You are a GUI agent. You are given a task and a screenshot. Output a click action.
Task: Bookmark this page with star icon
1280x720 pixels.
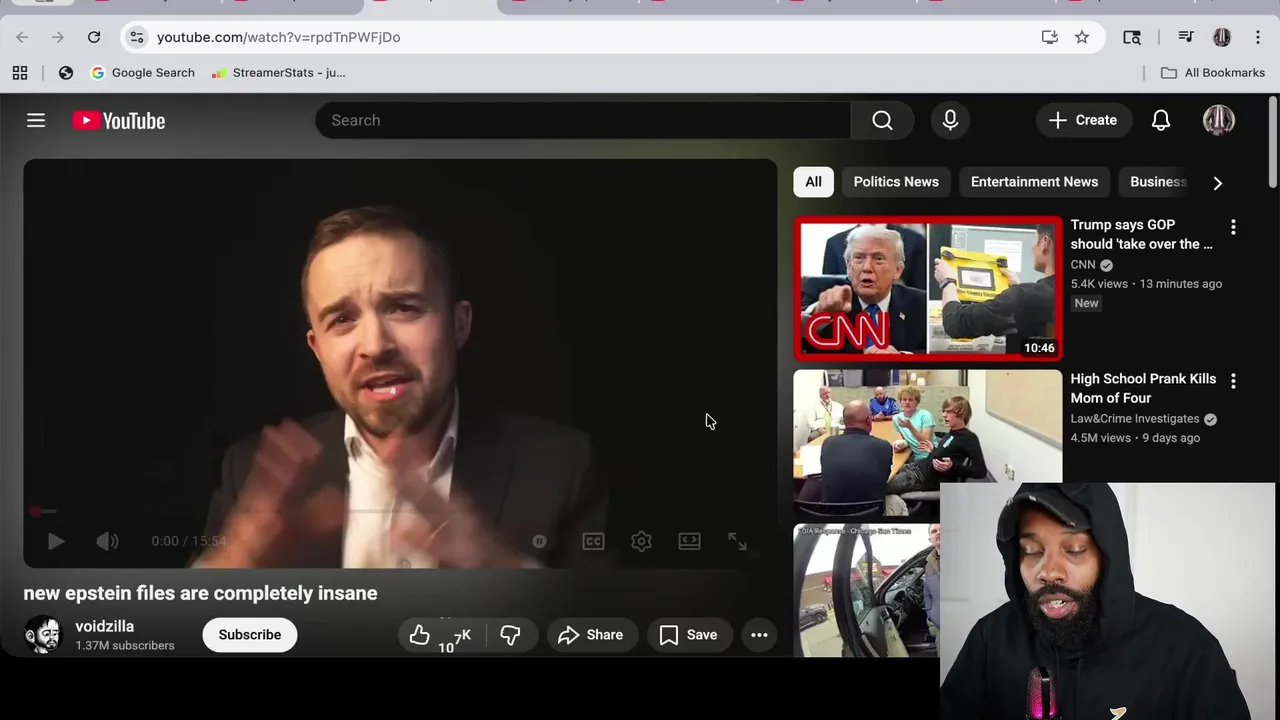point(1082,37)
